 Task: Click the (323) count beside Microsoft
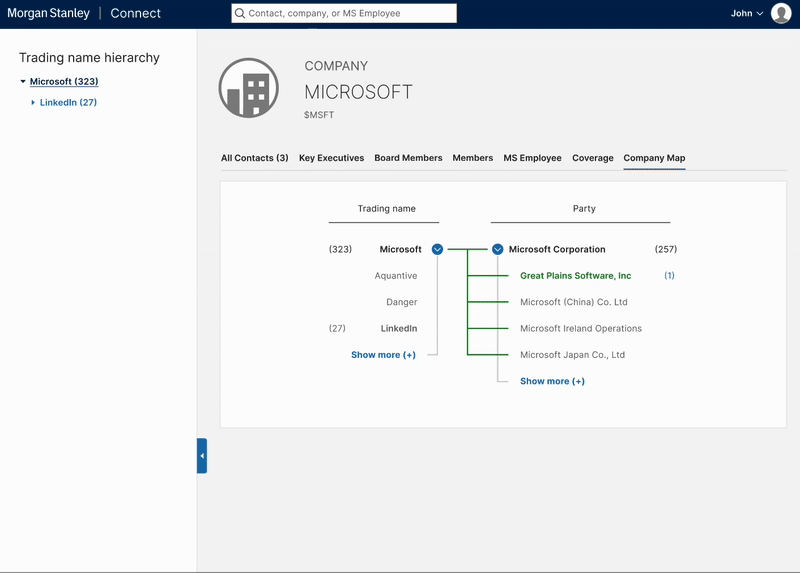[340, 249]
